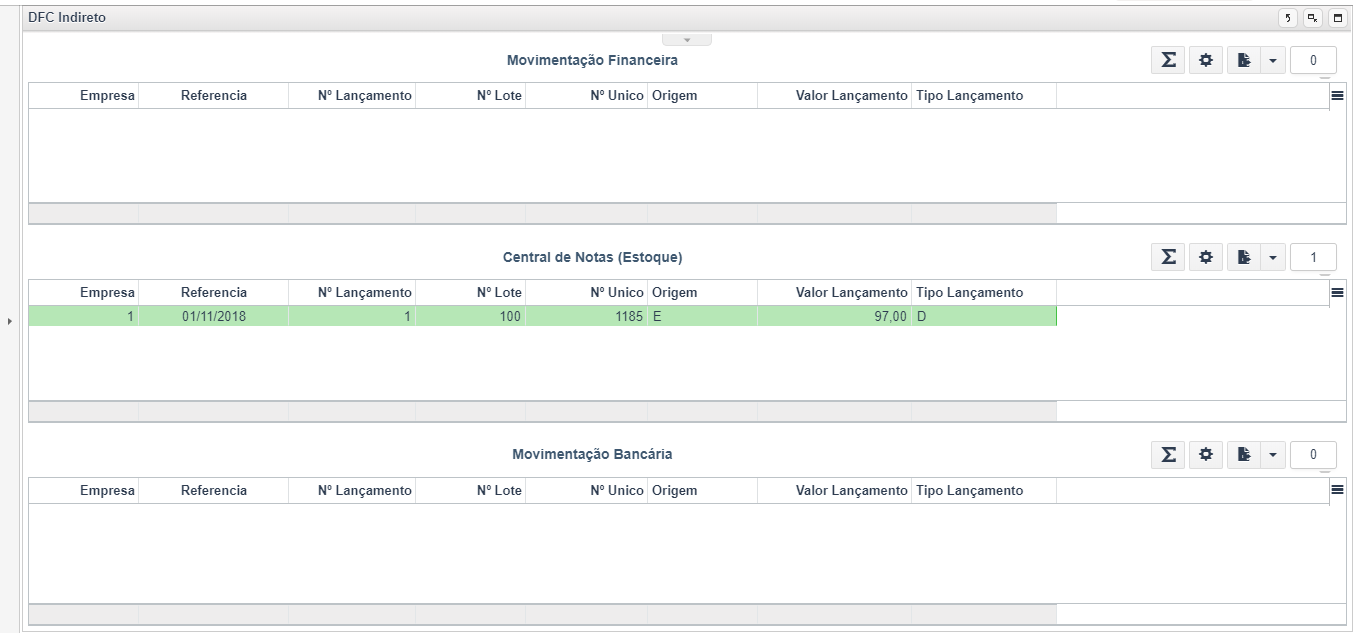Open gear settings for Movimentação Bancária grid
Image resolution: width=1353 pixels, height=633 pixels.
1206,455
